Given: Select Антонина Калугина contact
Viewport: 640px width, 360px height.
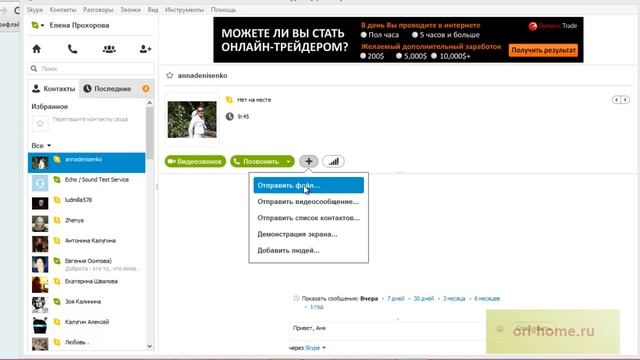Looking at the screenshot, I should tap(87, 244).
